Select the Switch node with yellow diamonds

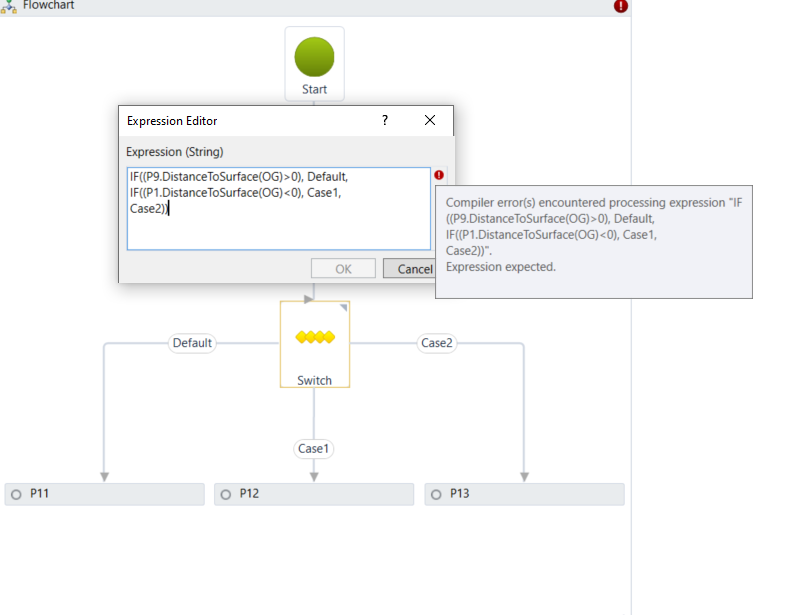click(315, 344)
